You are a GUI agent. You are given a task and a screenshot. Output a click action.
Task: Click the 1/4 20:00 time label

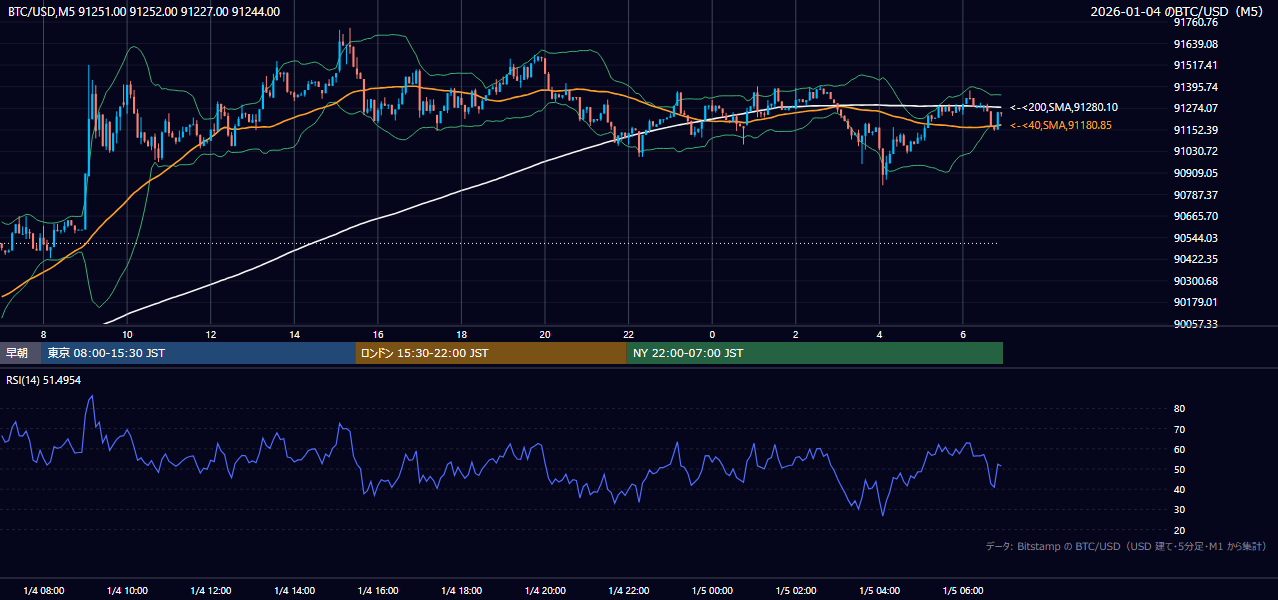tap(545, 590)
